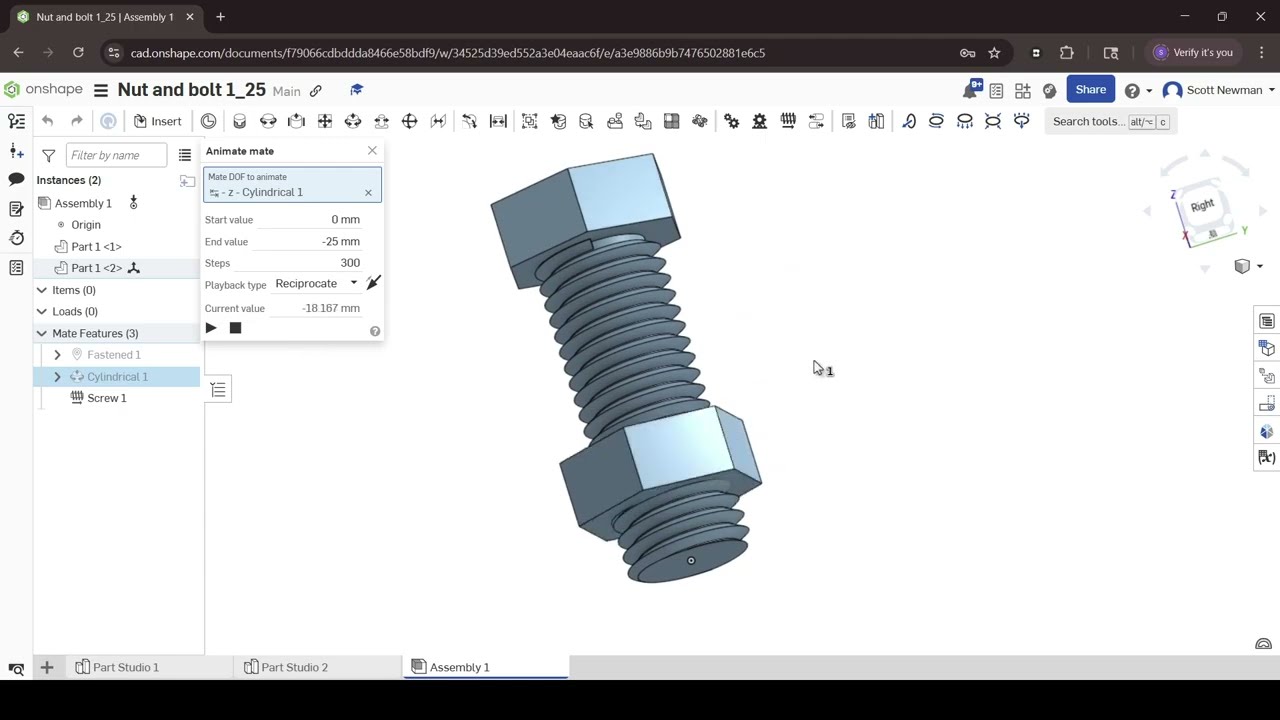
Task: Reload the browser page
Action: [78, 53]
